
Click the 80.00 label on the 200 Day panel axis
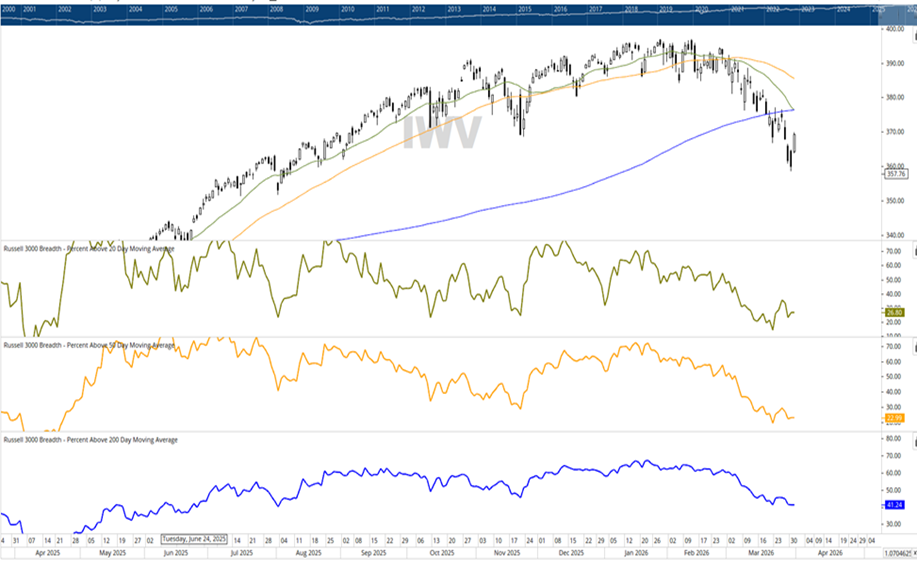pyautogui.click(x=894, y=439)
